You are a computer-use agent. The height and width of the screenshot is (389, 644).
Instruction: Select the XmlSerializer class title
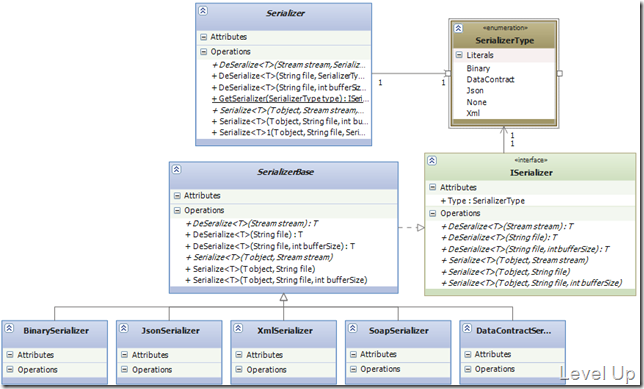click(x=285, y=331)
